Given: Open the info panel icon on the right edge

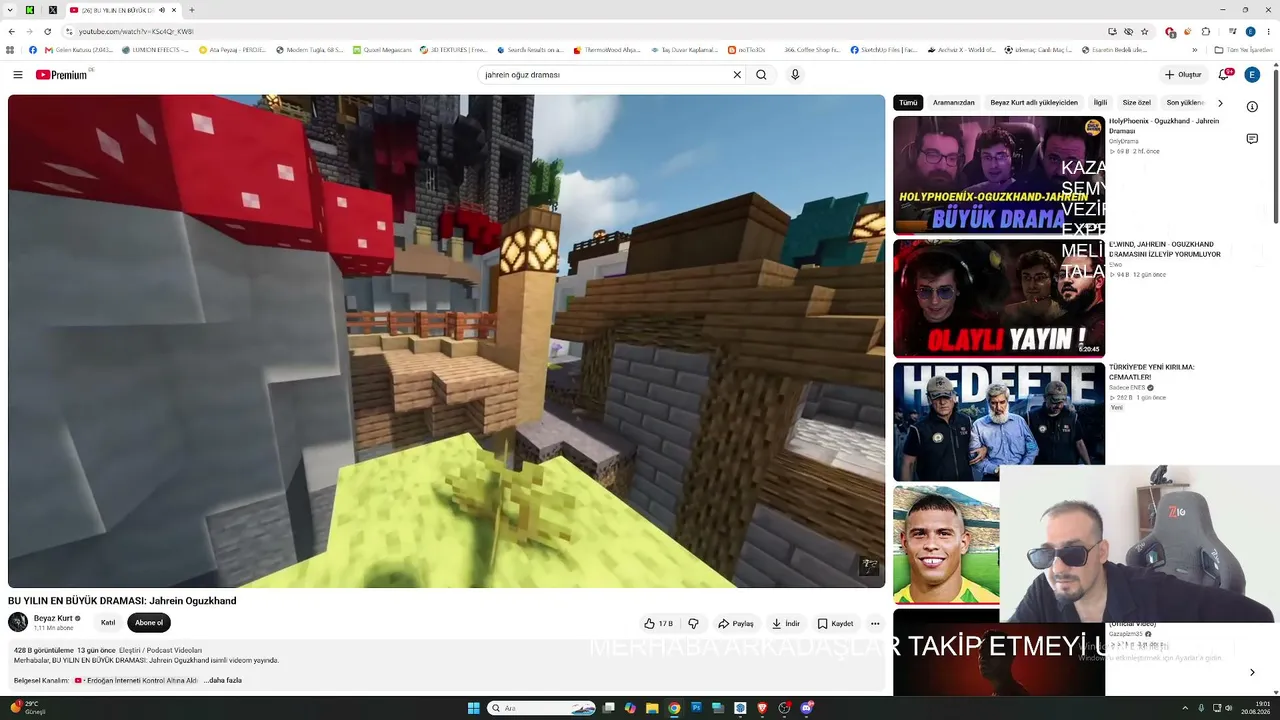Looking at the screenshot, I should (x=1252, y=107).
